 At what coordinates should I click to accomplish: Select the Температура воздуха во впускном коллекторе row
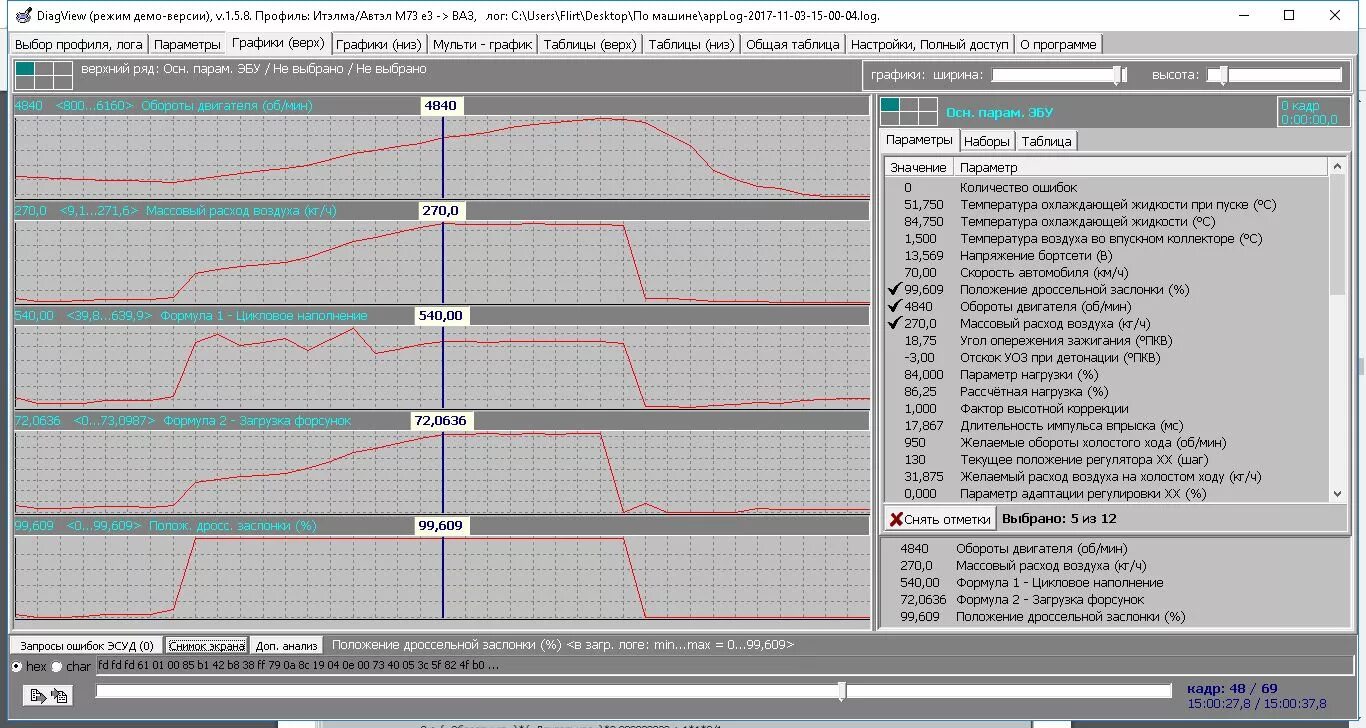point(1107,238)
